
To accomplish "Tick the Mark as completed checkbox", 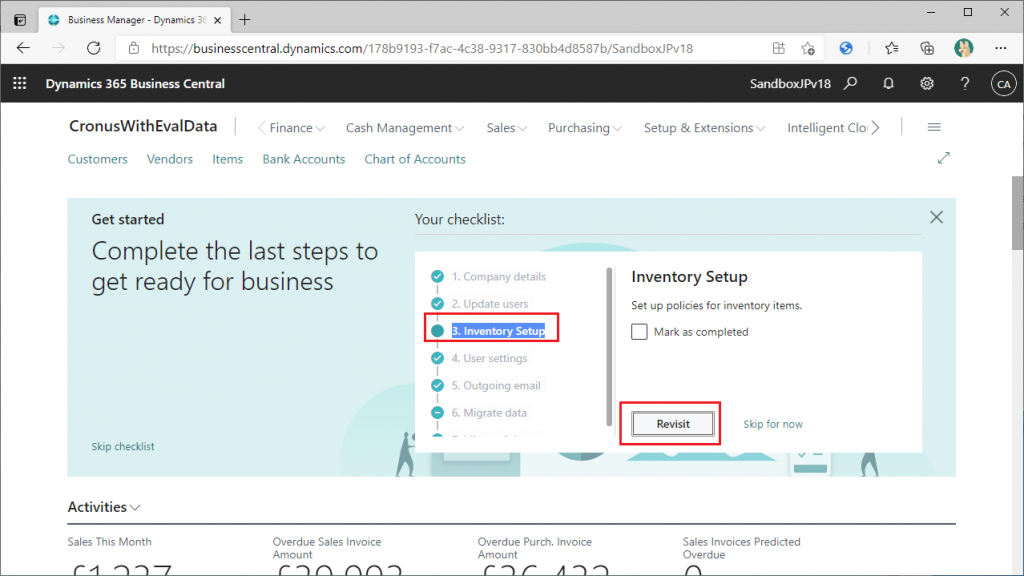I will pyautogui.click(x=639, y=332).
